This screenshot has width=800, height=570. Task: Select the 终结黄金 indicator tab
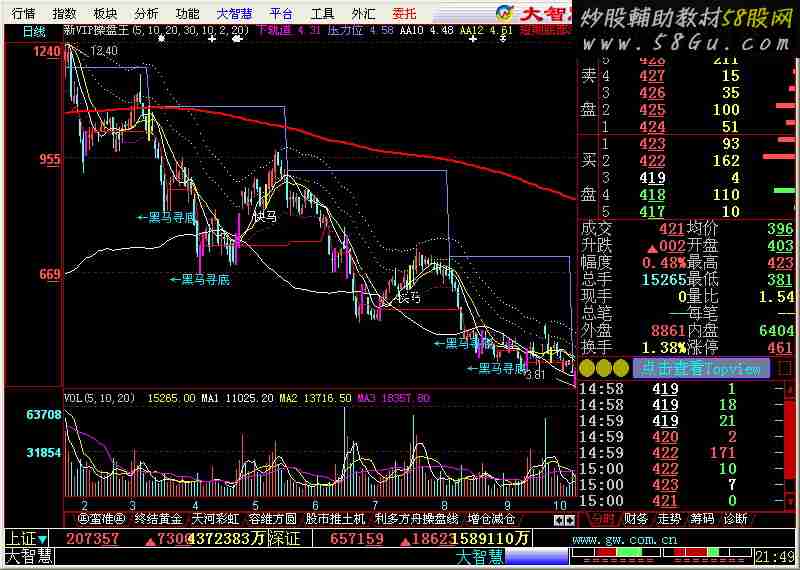[x=158, y=519]
